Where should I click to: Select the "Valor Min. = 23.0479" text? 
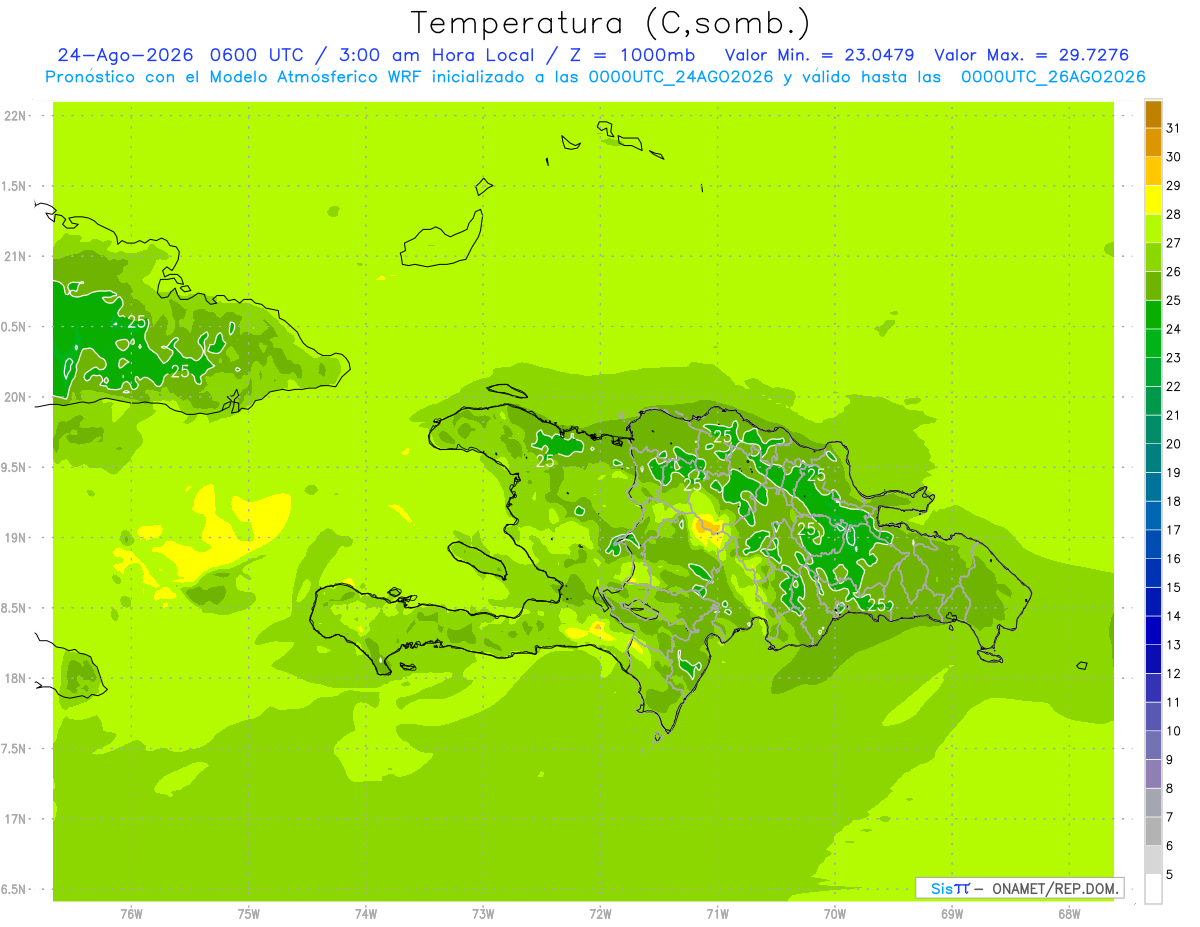819,55
